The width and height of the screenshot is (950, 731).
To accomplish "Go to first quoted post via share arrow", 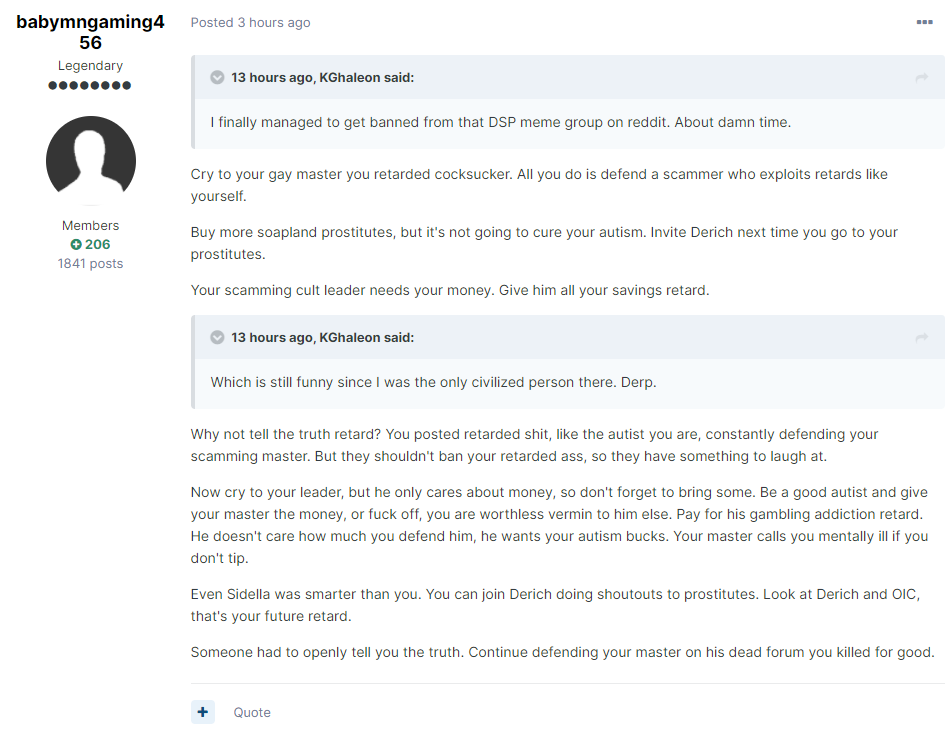I will (x=922, y=78).
